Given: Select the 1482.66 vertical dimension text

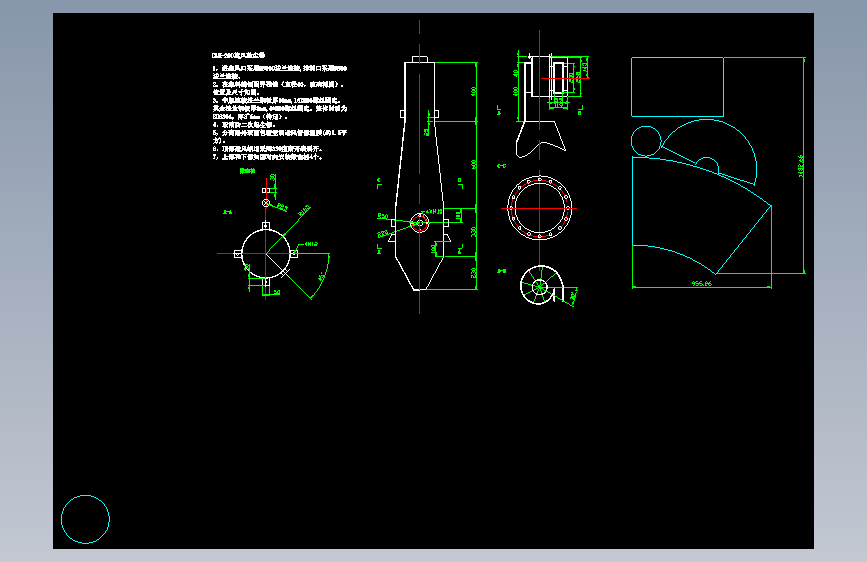Looking at the screenshot, I should [801, 166].
